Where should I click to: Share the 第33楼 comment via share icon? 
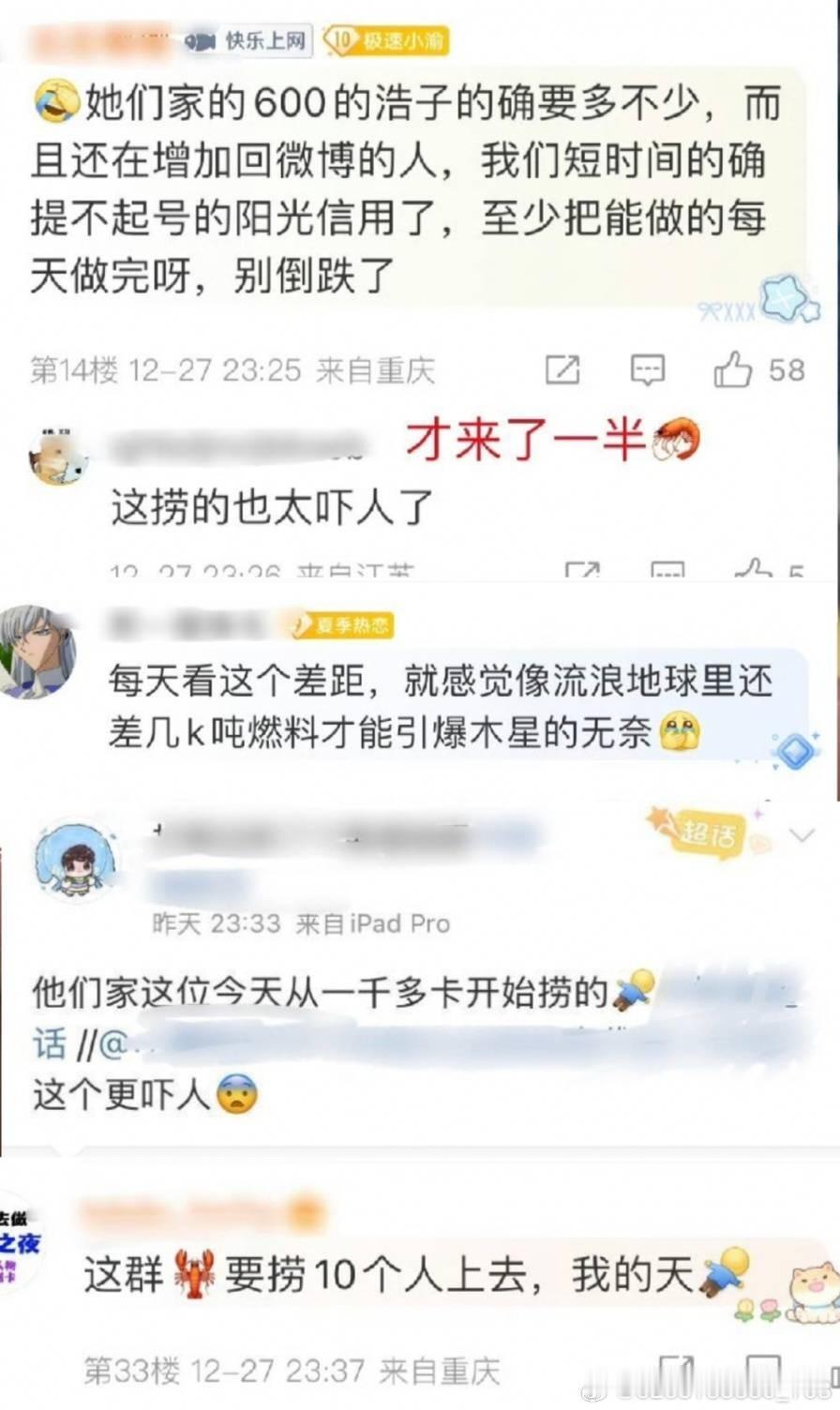coord(676,1372)
